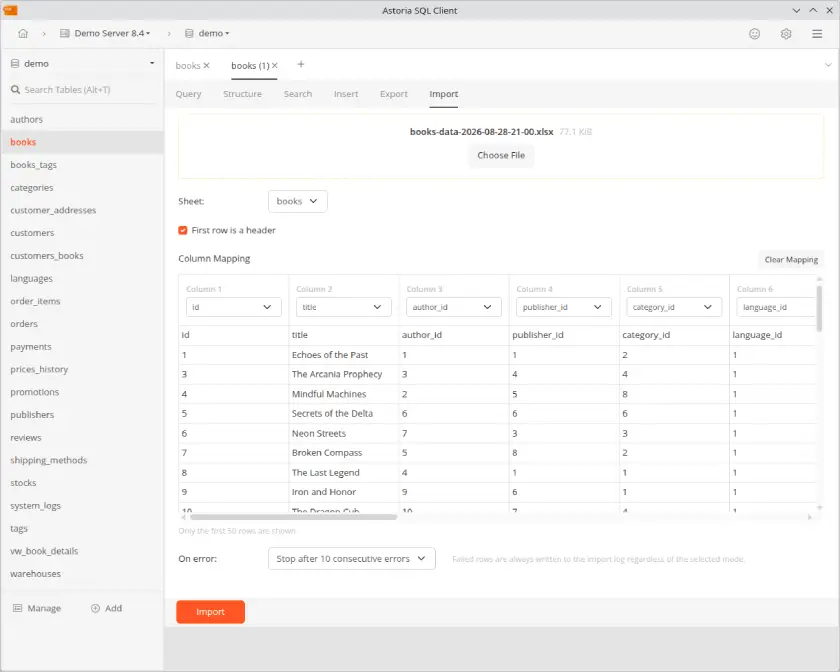The height and width of the screenshot is (672, 840).
Task: Click file name books-data-2026-08-28-21-00.xlsx
Action: (x=481, y=132)
